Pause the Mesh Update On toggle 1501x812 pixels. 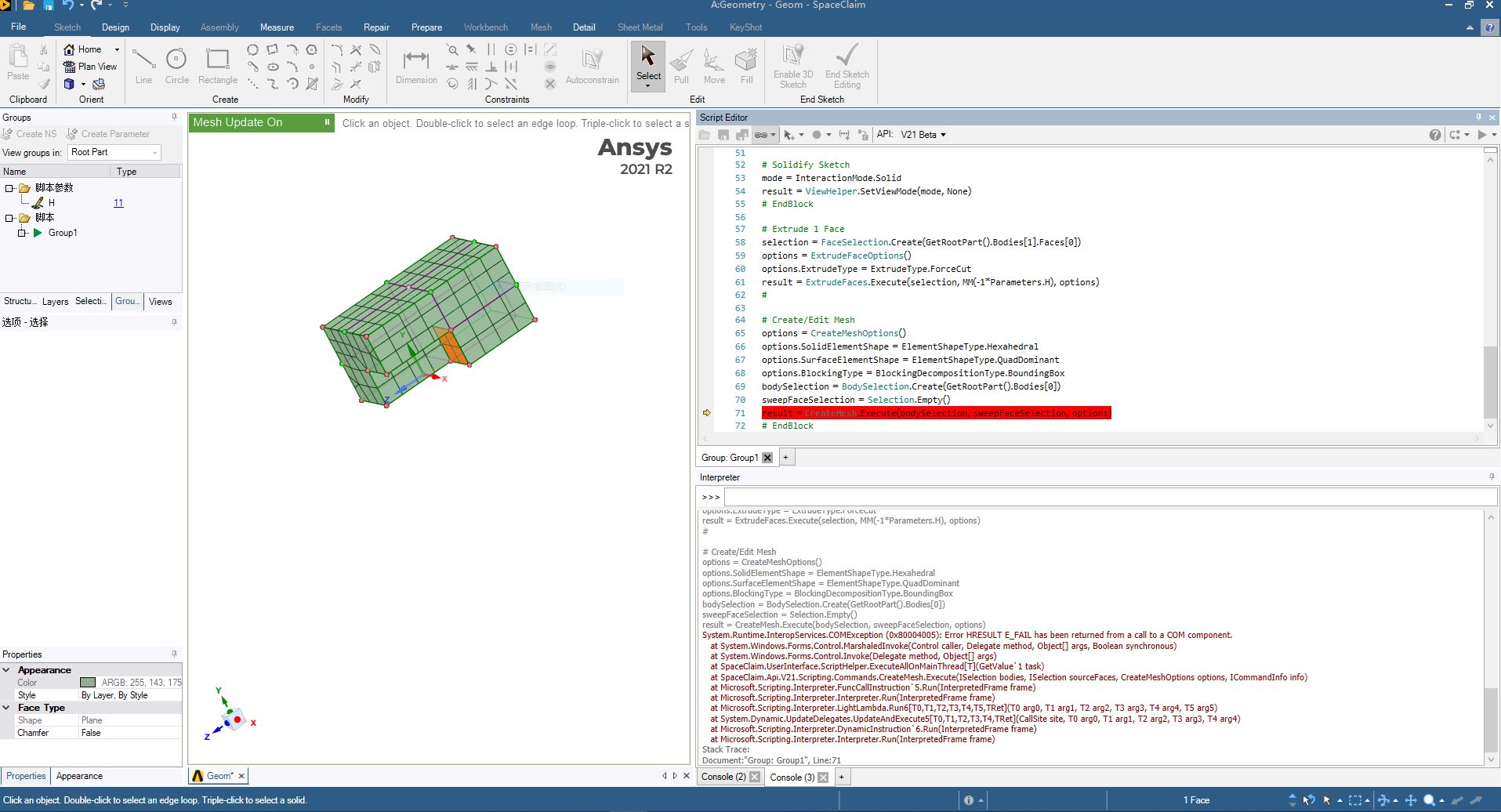327,122
